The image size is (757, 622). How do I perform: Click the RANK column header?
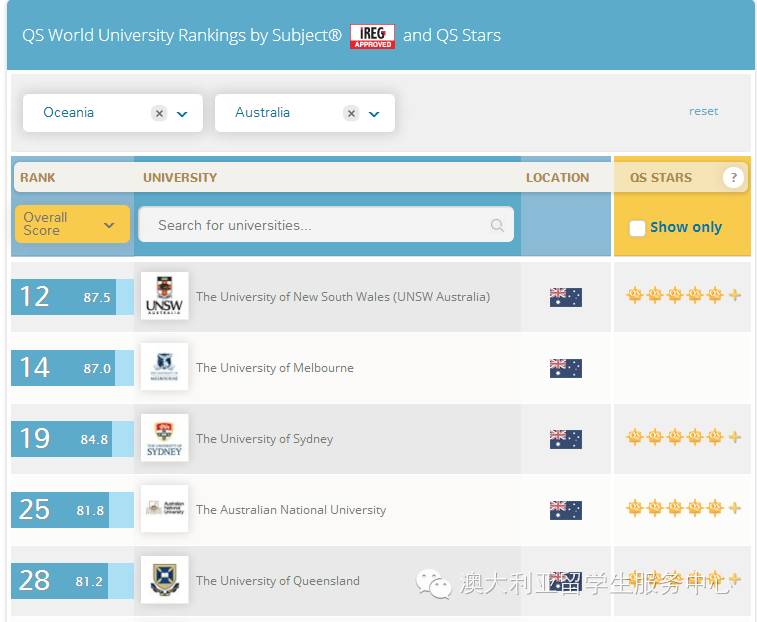[x=38, y=178]
